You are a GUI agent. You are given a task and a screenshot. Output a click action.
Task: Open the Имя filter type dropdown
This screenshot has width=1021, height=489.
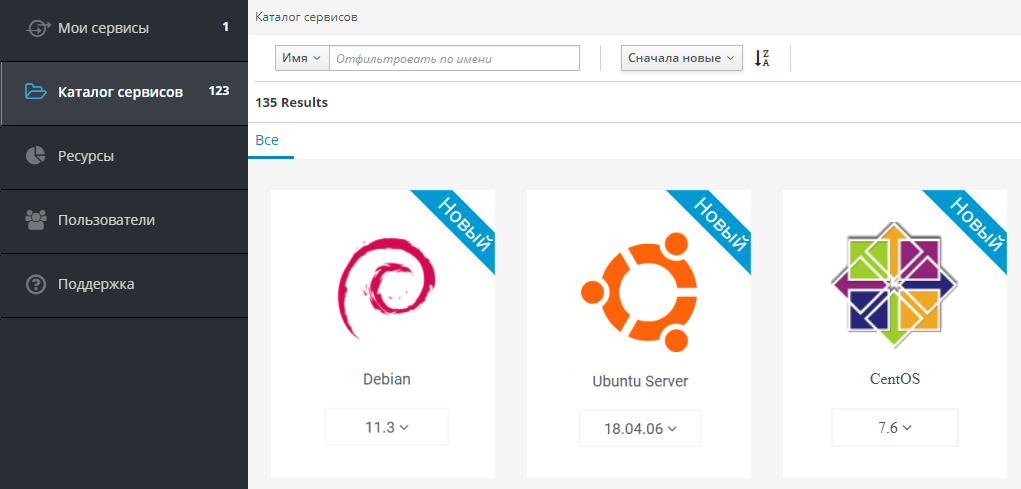pyautogui.click(x=302, y=58)
